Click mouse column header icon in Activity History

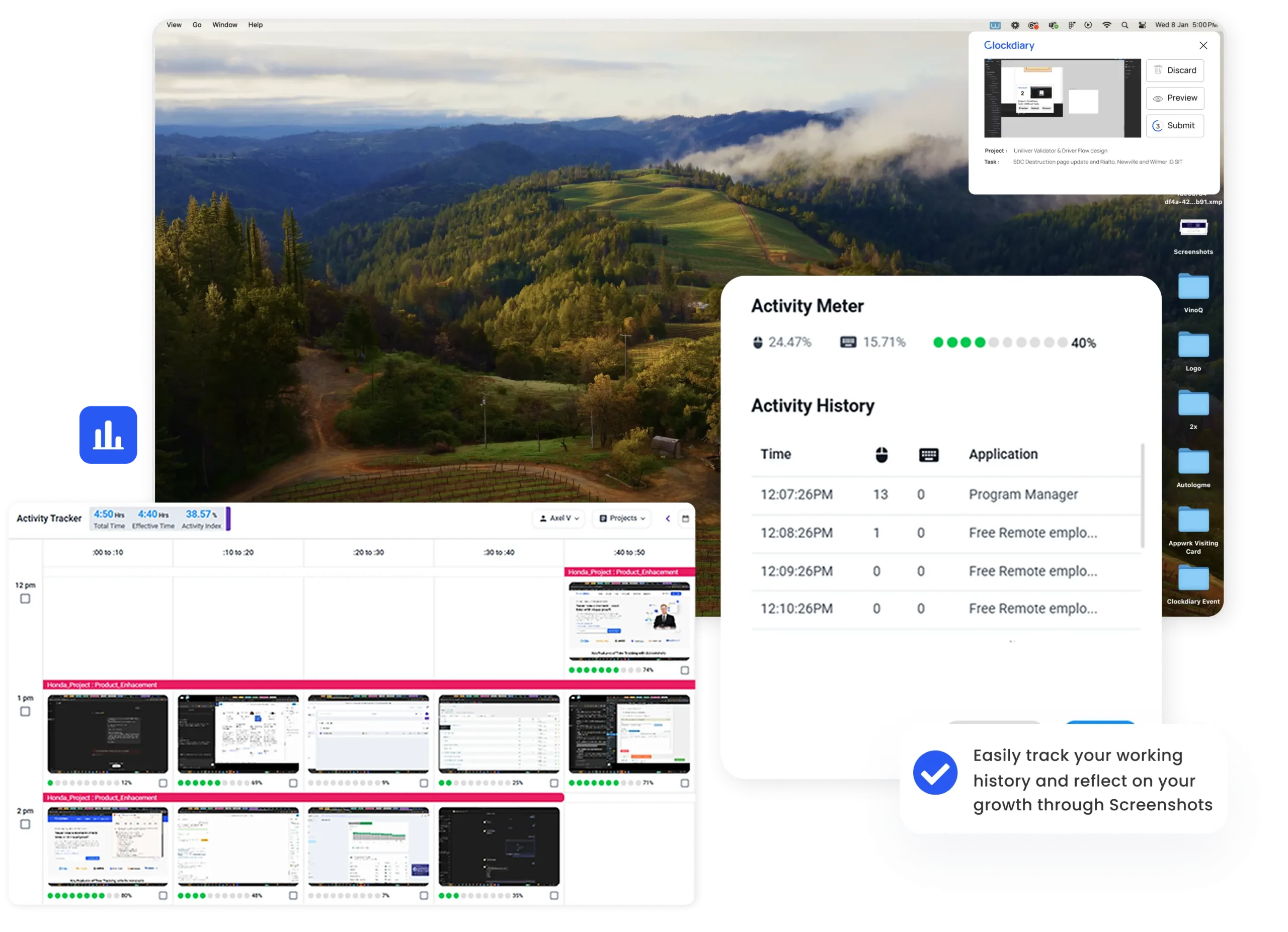881,454
